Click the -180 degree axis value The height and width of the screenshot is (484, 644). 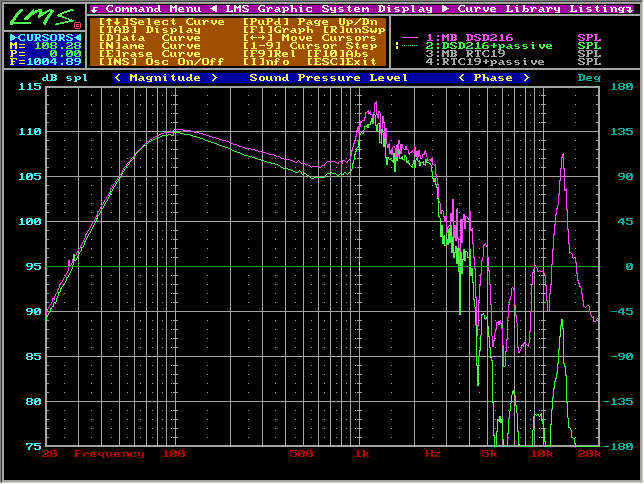point(618,446)
